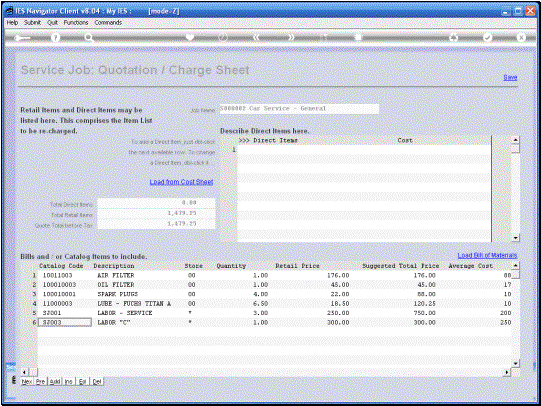This screenshot has height=406, width=541.
Task: Open help via the question mark icon
Action: coord(55,38)
